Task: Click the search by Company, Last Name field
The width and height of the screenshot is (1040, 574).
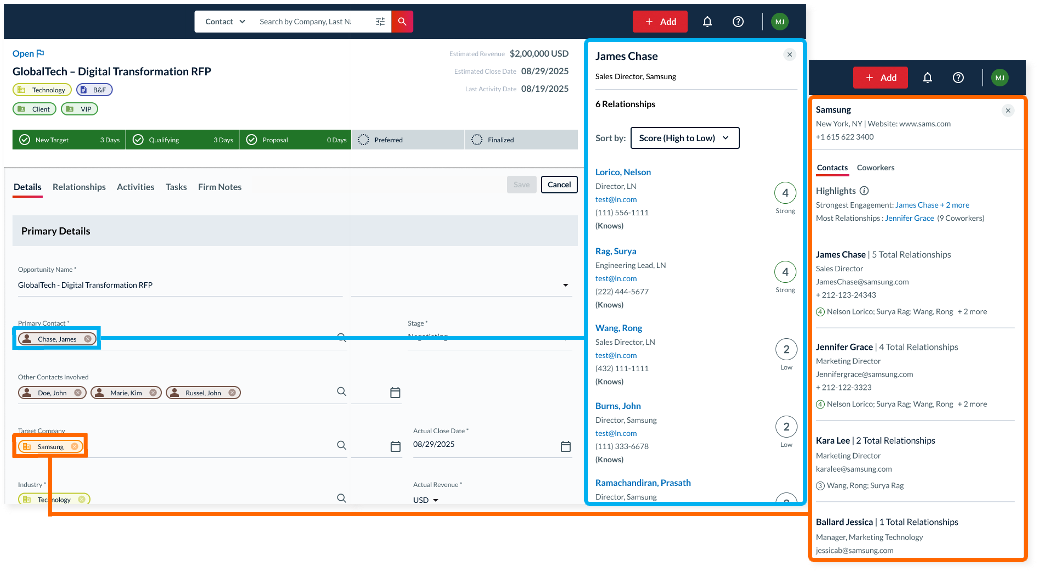Action: pyautogui.click(x=313, y=22)
